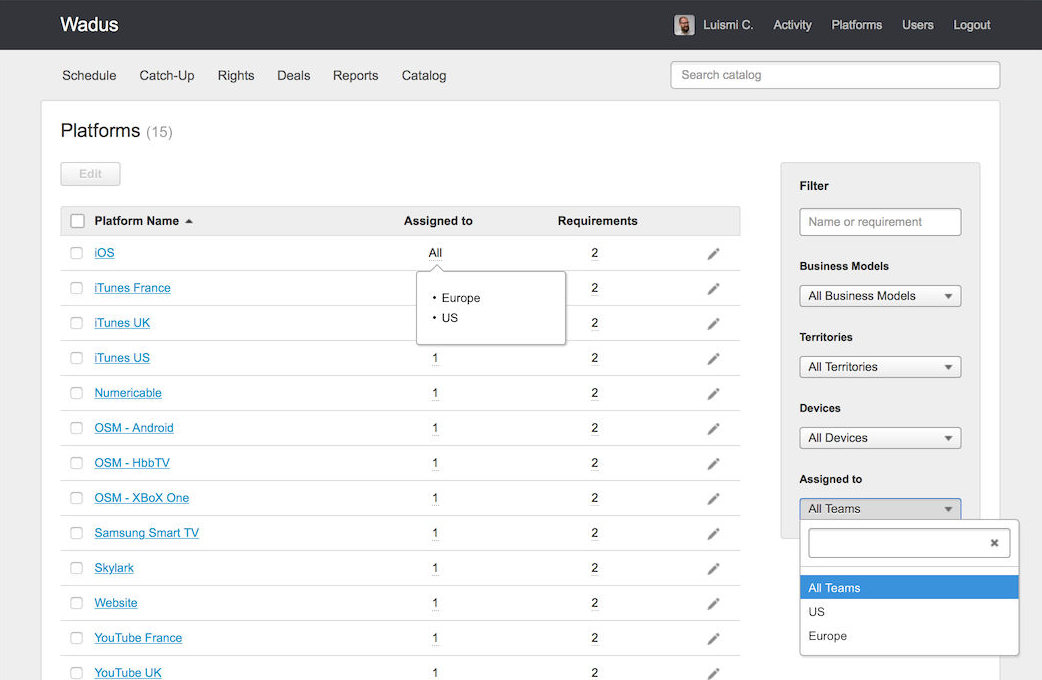1042x680 pixels.
Task: Sort by Platform Name arrow
Action: [189, 221]
